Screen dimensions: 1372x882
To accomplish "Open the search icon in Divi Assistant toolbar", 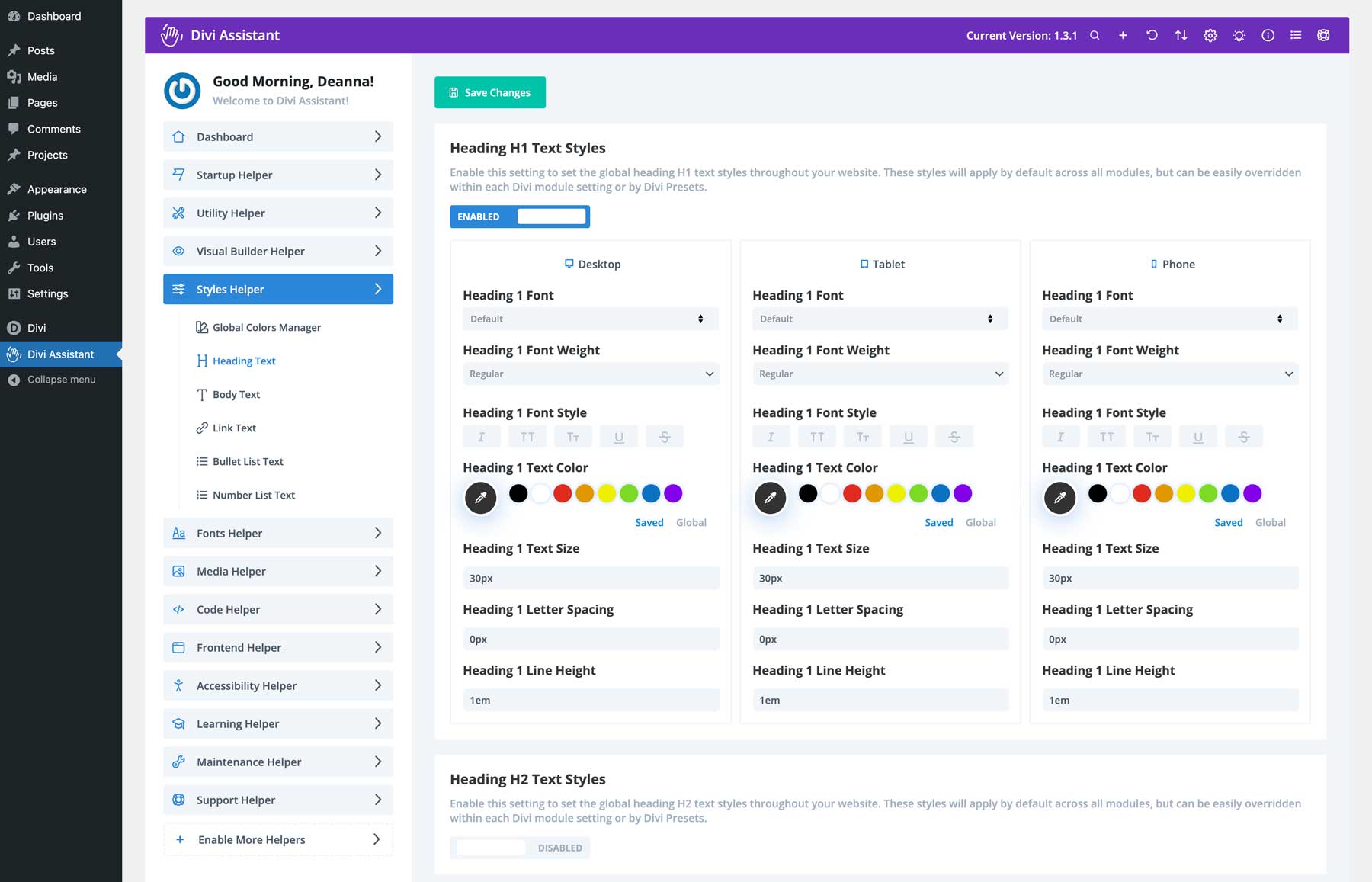I will pyautogui.click(x=1095, y=35).
